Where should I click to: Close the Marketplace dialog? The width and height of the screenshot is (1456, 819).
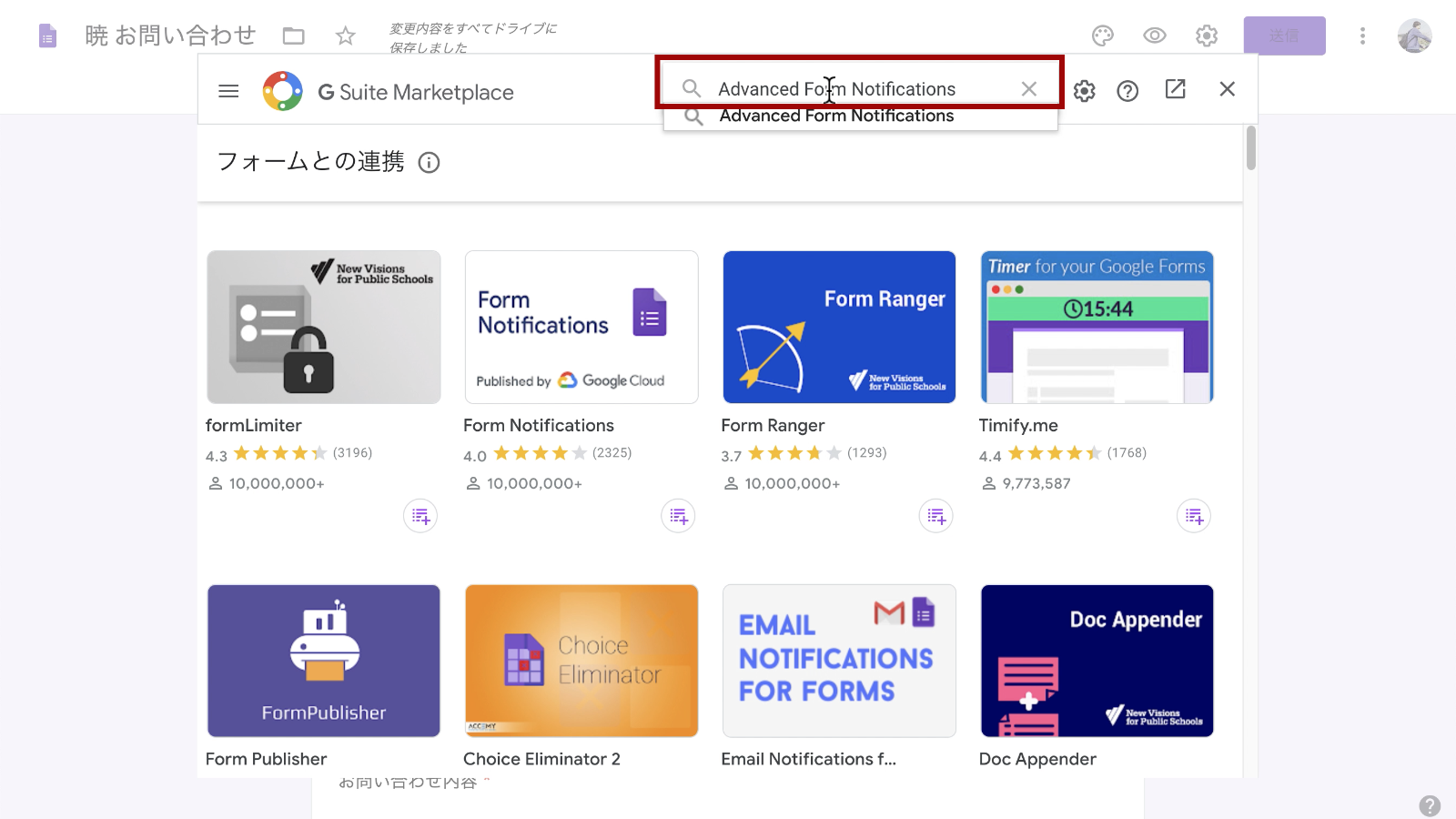[1228, 88]
